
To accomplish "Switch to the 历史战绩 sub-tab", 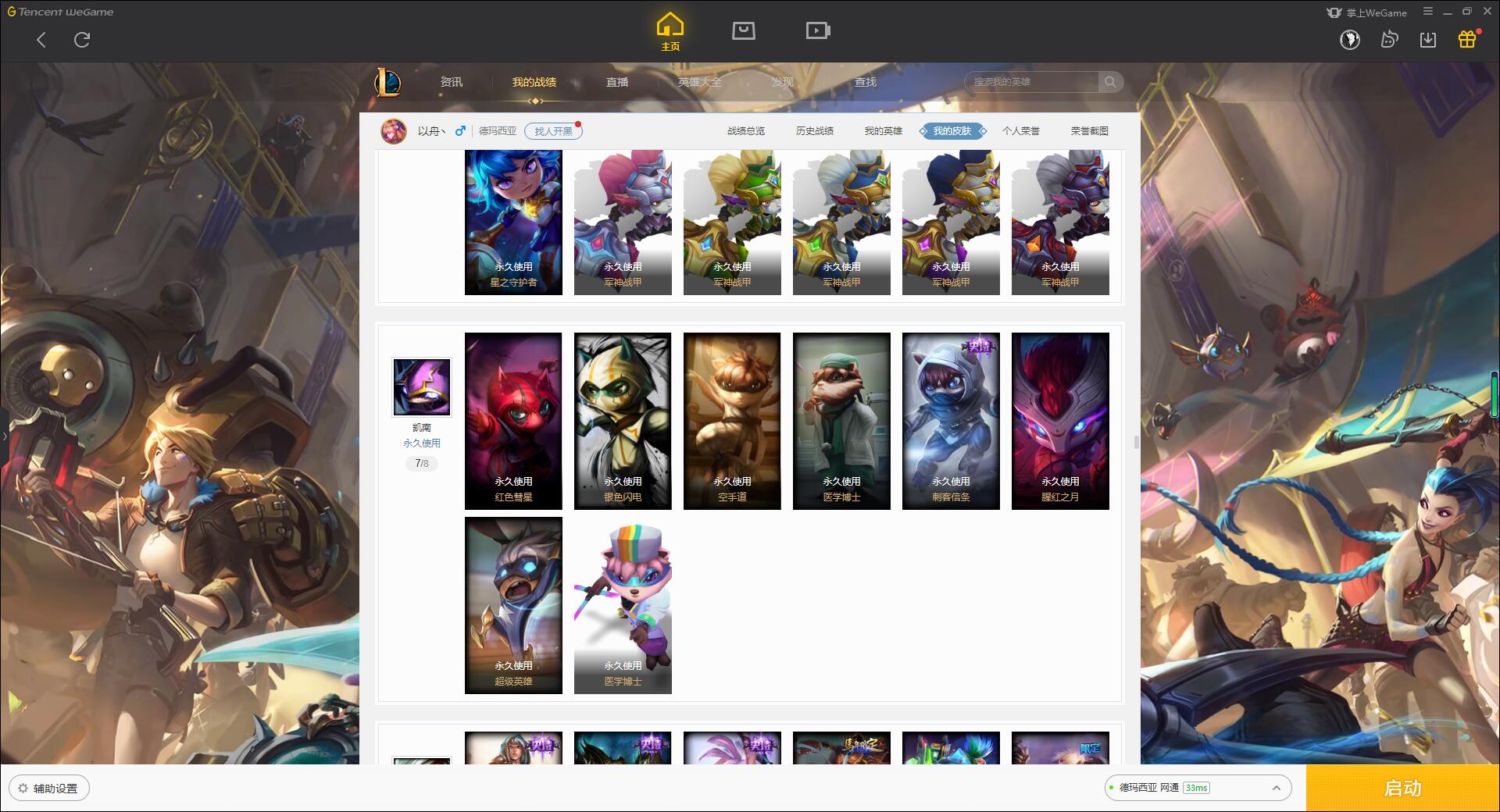I will 815,131.
